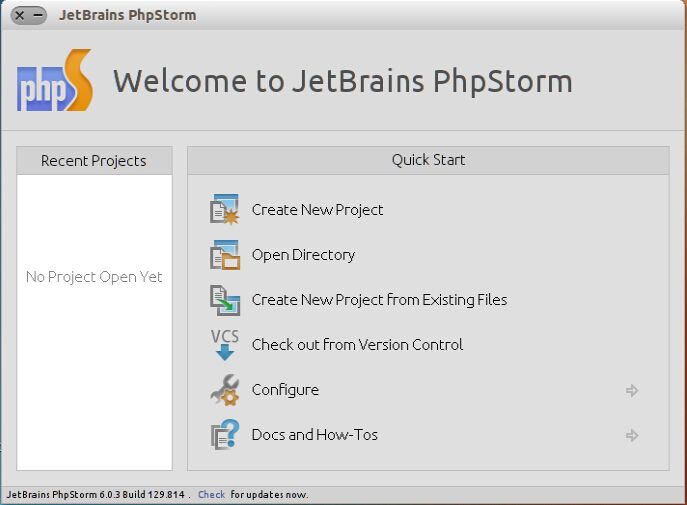Select the Create New Project label

(x=317, y=210)
